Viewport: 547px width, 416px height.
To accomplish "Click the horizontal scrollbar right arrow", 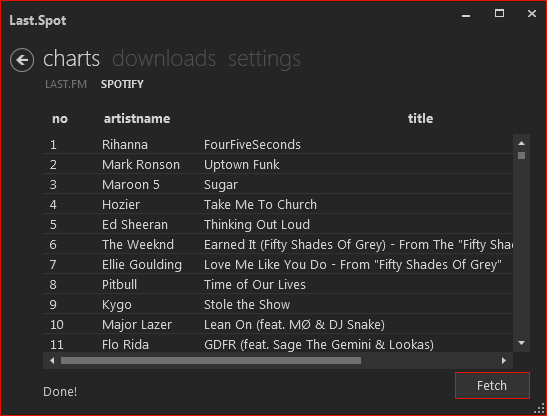I will pyautogui.click(x=503, y=361).
